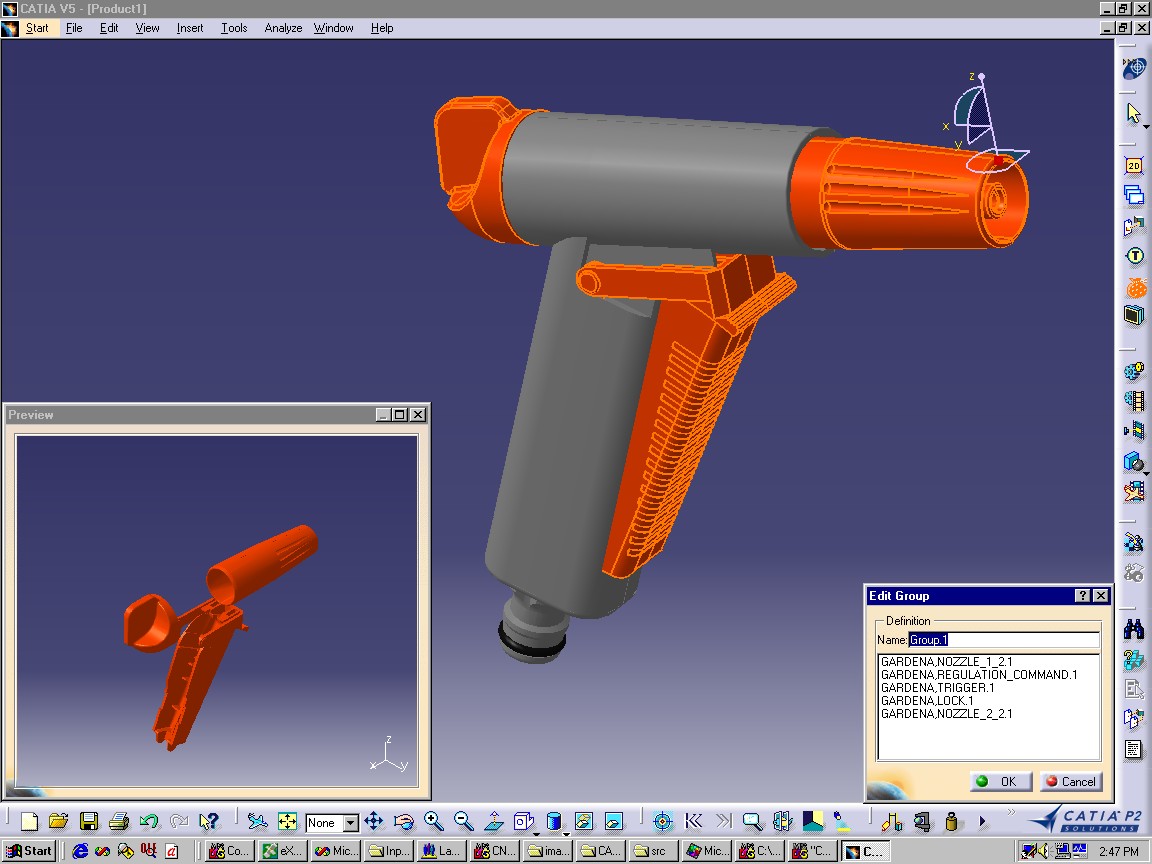1152x864 pixels.
Task: Click the multi-window icon in right toolbar
Action: click(1134, 195)
